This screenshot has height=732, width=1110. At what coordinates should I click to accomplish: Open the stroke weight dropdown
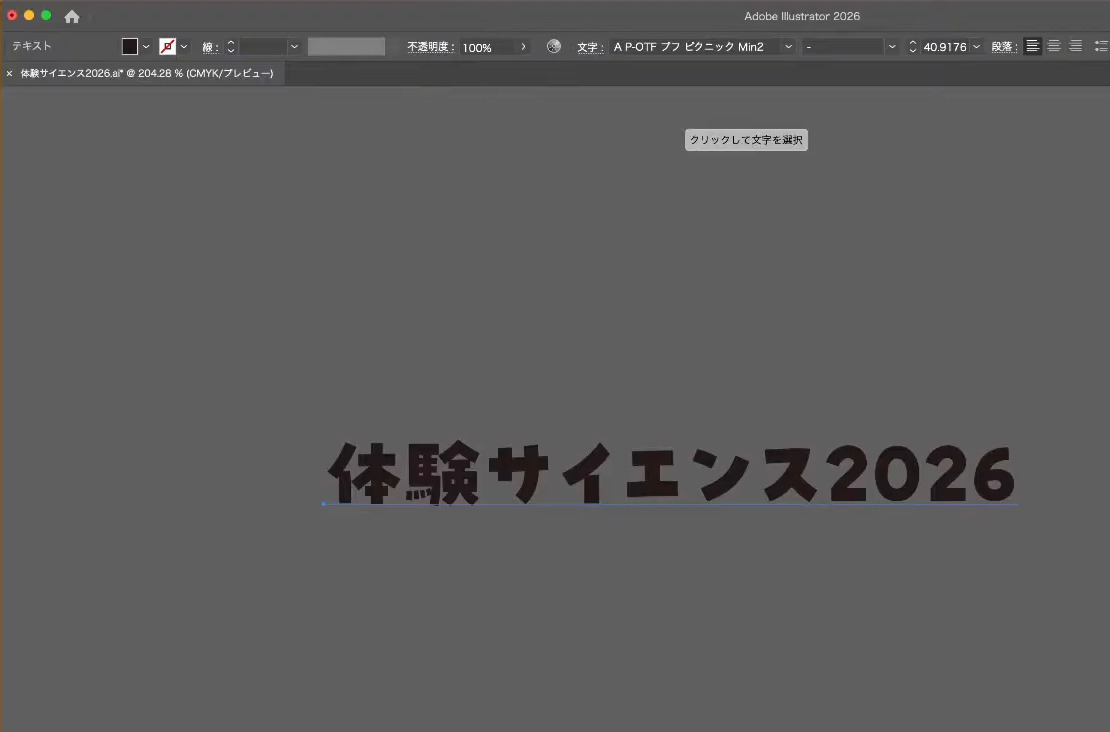coord(294,47)
